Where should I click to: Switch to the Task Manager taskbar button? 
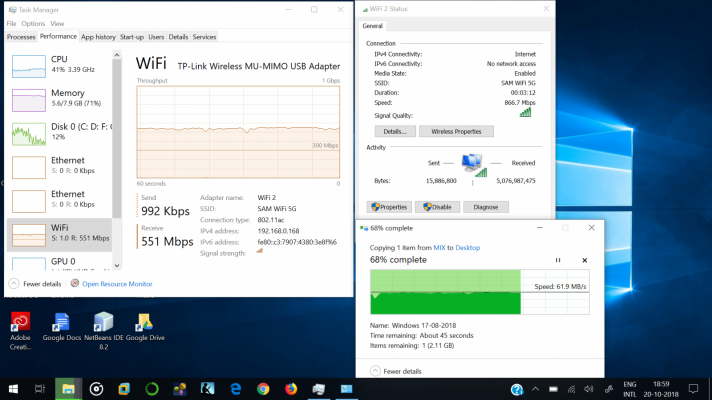[318, 389]
